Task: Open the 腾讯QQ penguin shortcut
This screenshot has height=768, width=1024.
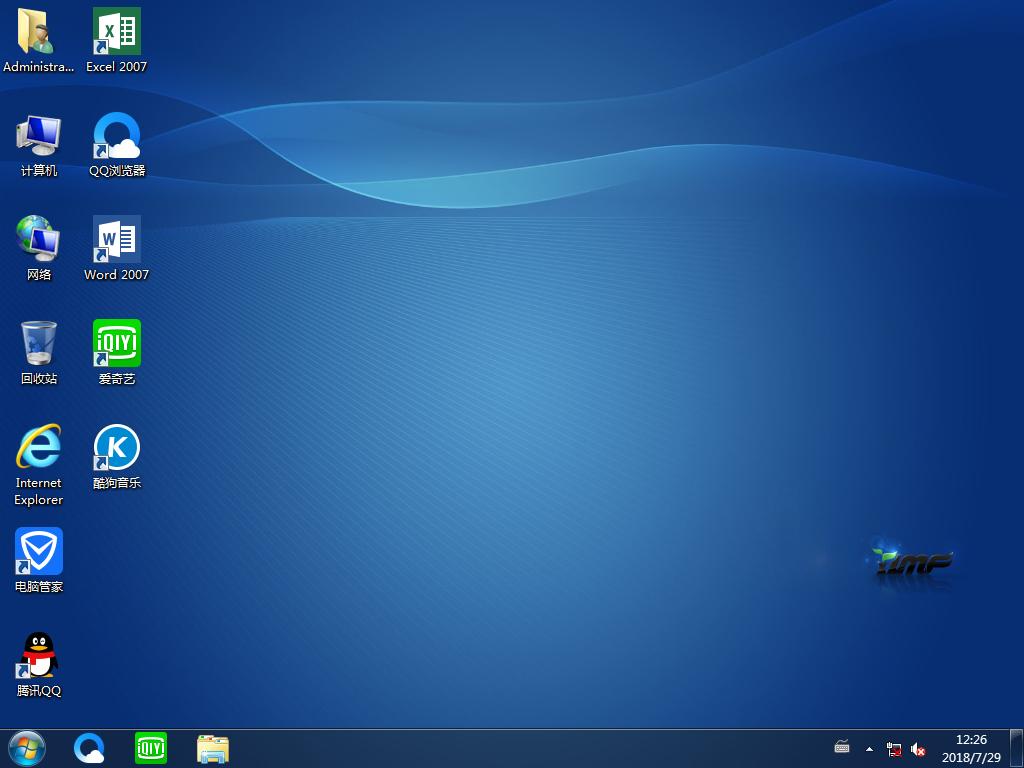Action: coord(39,664)
